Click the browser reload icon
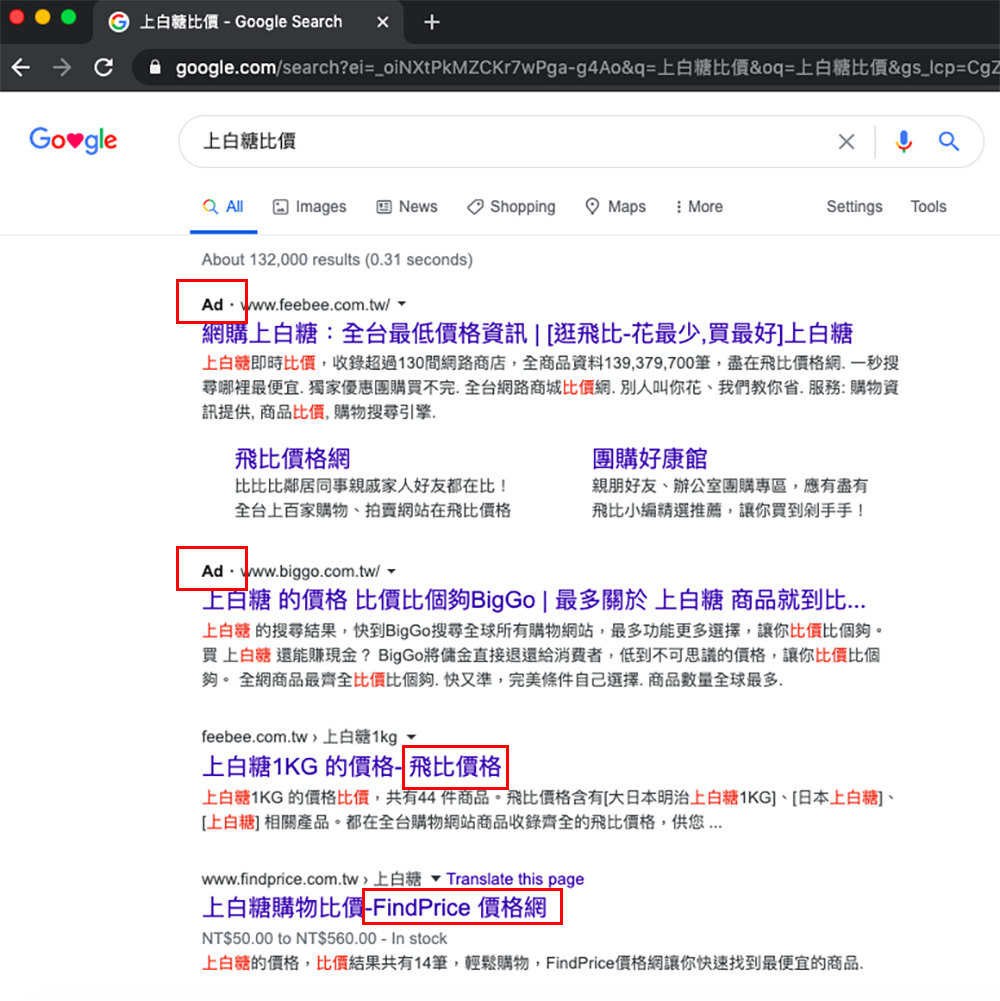 click(103, 68)
